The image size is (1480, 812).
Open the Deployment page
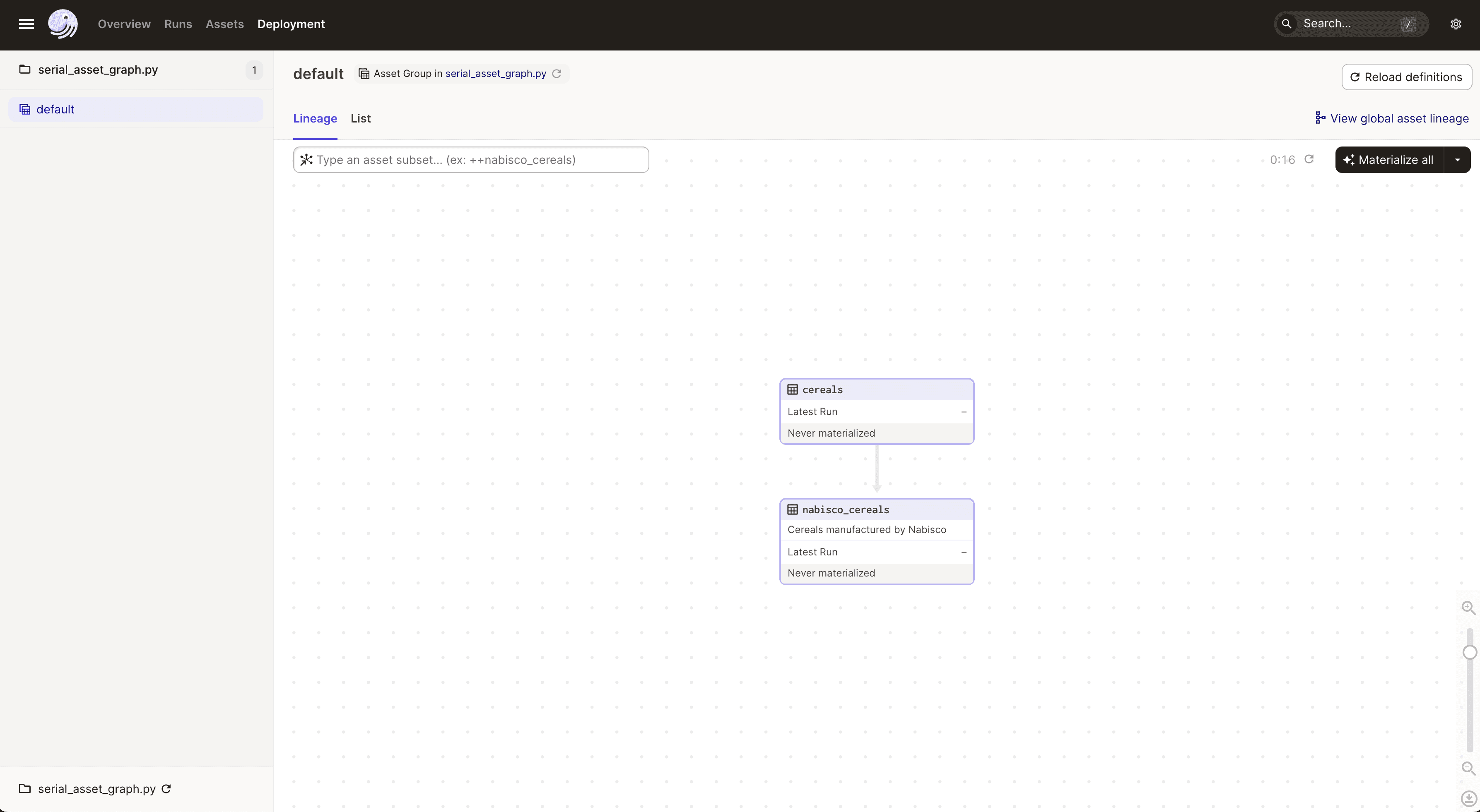click(x=291, y=24)
